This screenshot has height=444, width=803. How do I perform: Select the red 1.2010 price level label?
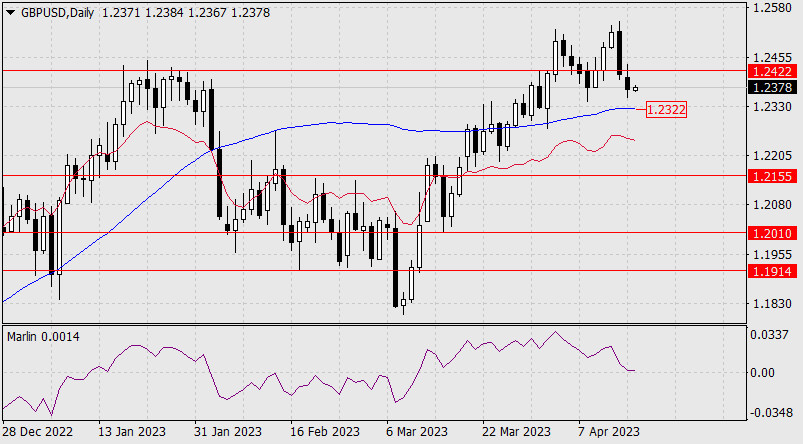[772, 234]
